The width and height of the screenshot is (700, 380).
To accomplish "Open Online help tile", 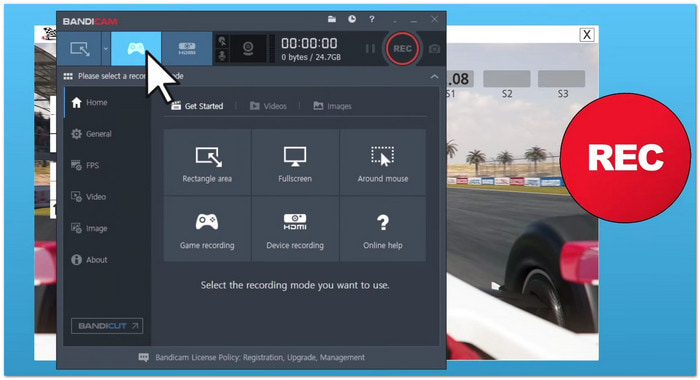I will point(383,229).
